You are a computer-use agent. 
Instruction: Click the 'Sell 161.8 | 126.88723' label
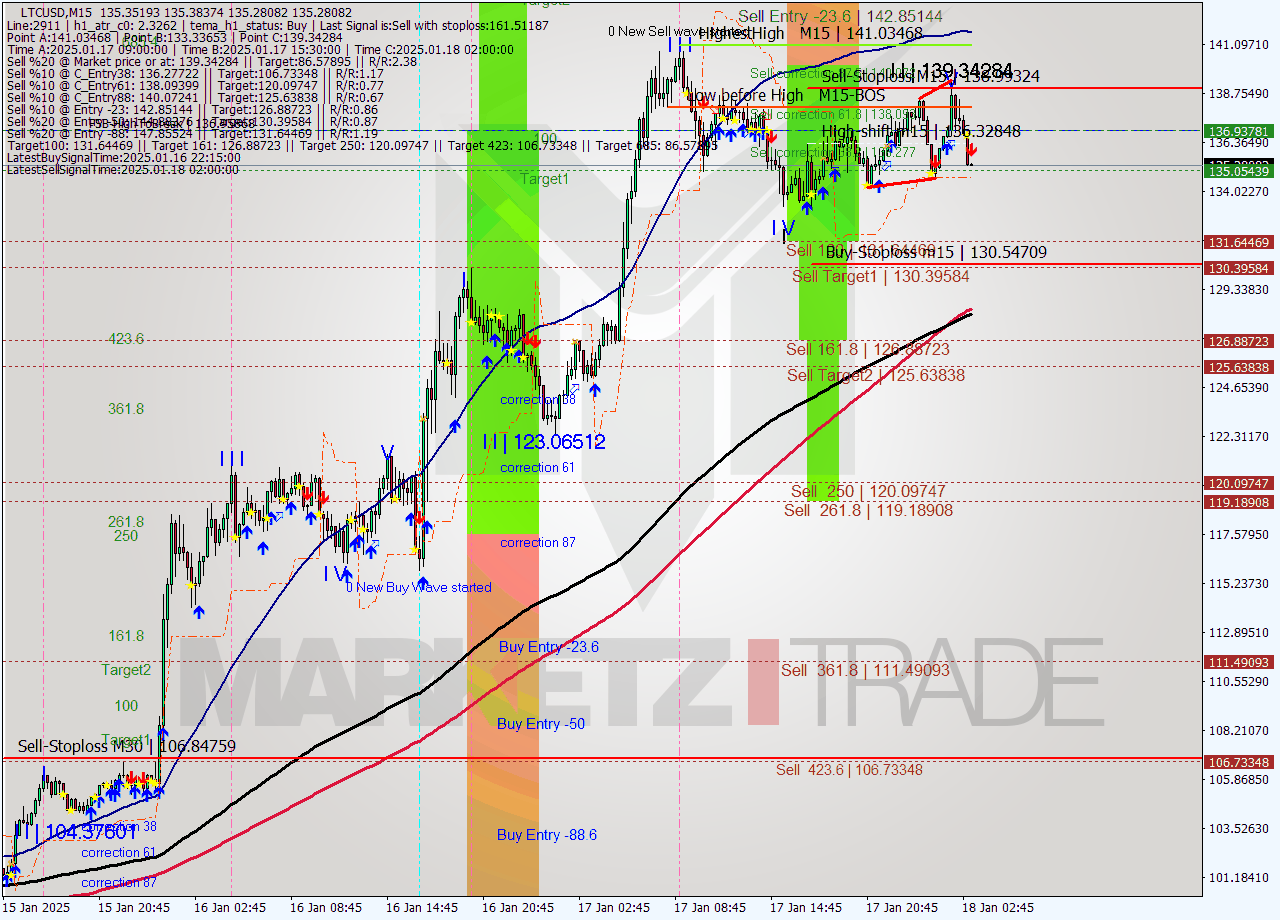pyautogui.click(x=868, y=349)
